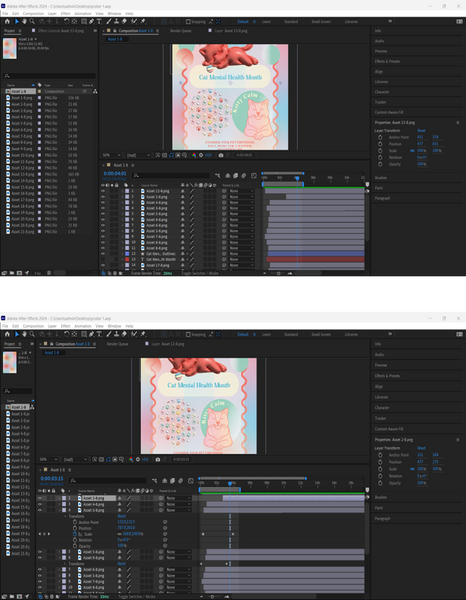Collapse the Transform group containing Anchor Point row
The image size is (466, 600).
coord(65,516)
